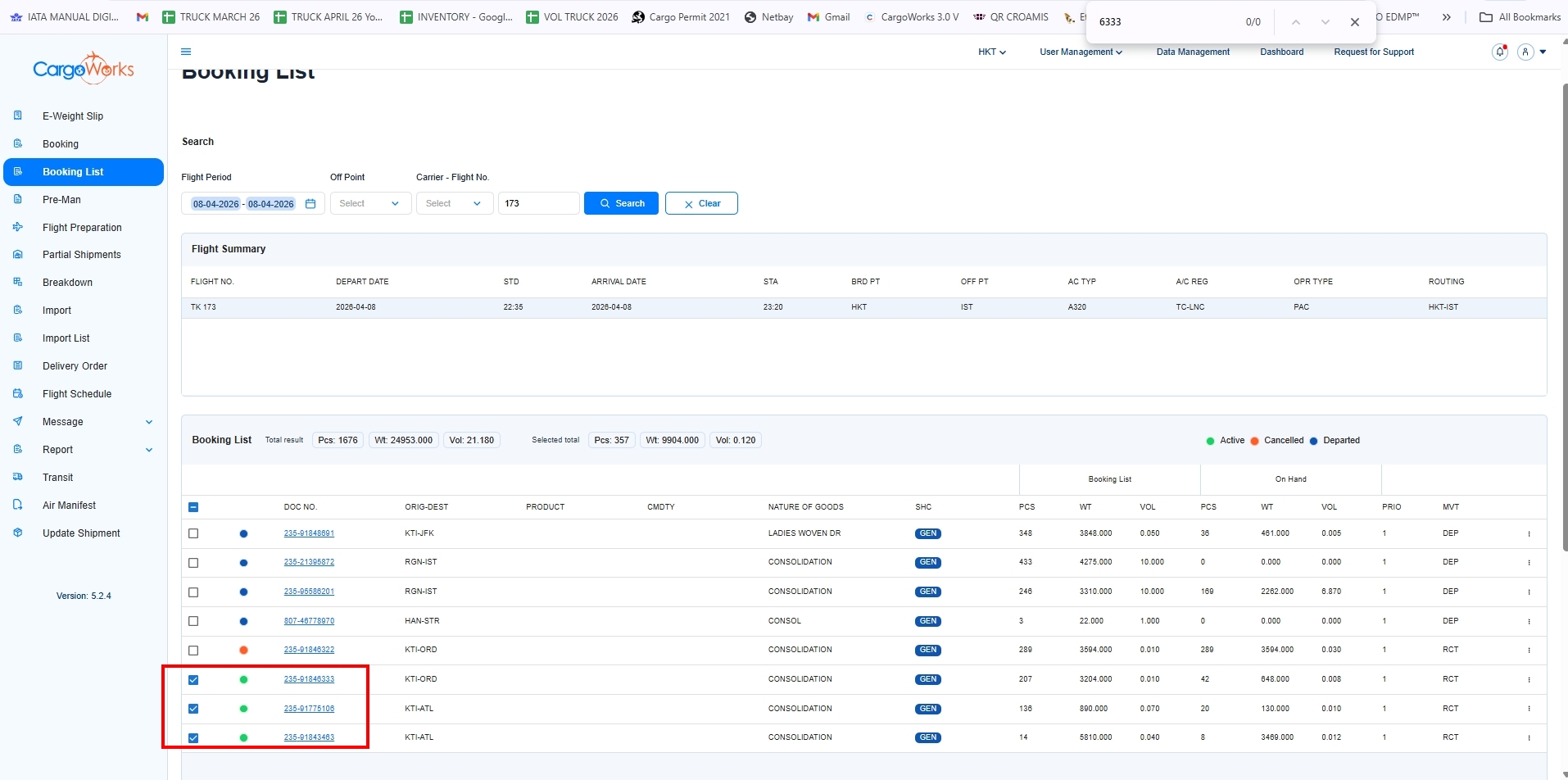Expand the Off Point Select dropdown
This screenshot has width=1568, height=780.
tap(369, 204)
